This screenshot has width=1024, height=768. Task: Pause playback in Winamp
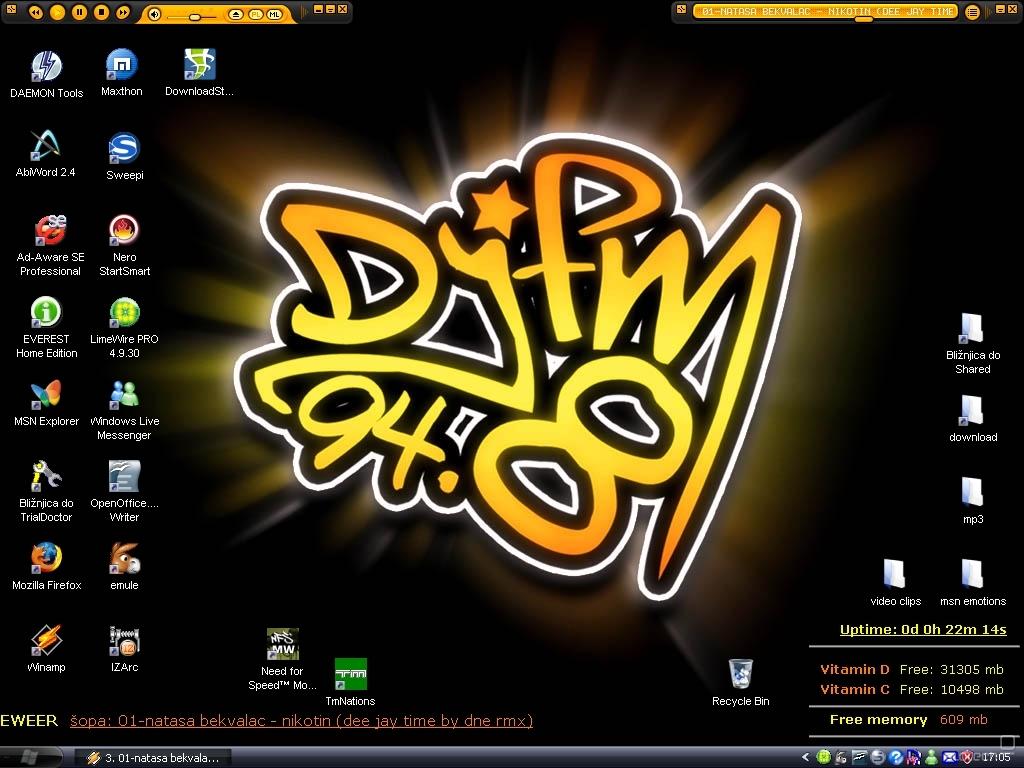tap(79, 12)
